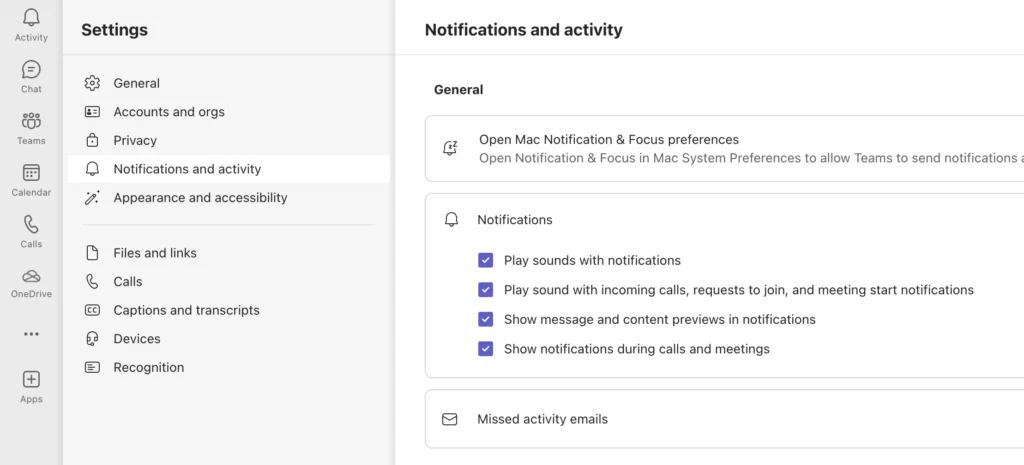Click the Apps plus icon
This screenshot has width=1024, height=465.
point(31,380)
